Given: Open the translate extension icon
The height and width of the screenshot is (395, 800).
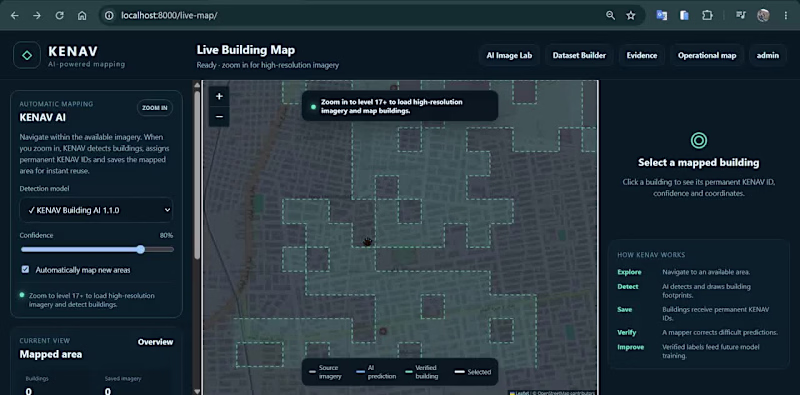Looking at the screenshot, I should [662, 15].
